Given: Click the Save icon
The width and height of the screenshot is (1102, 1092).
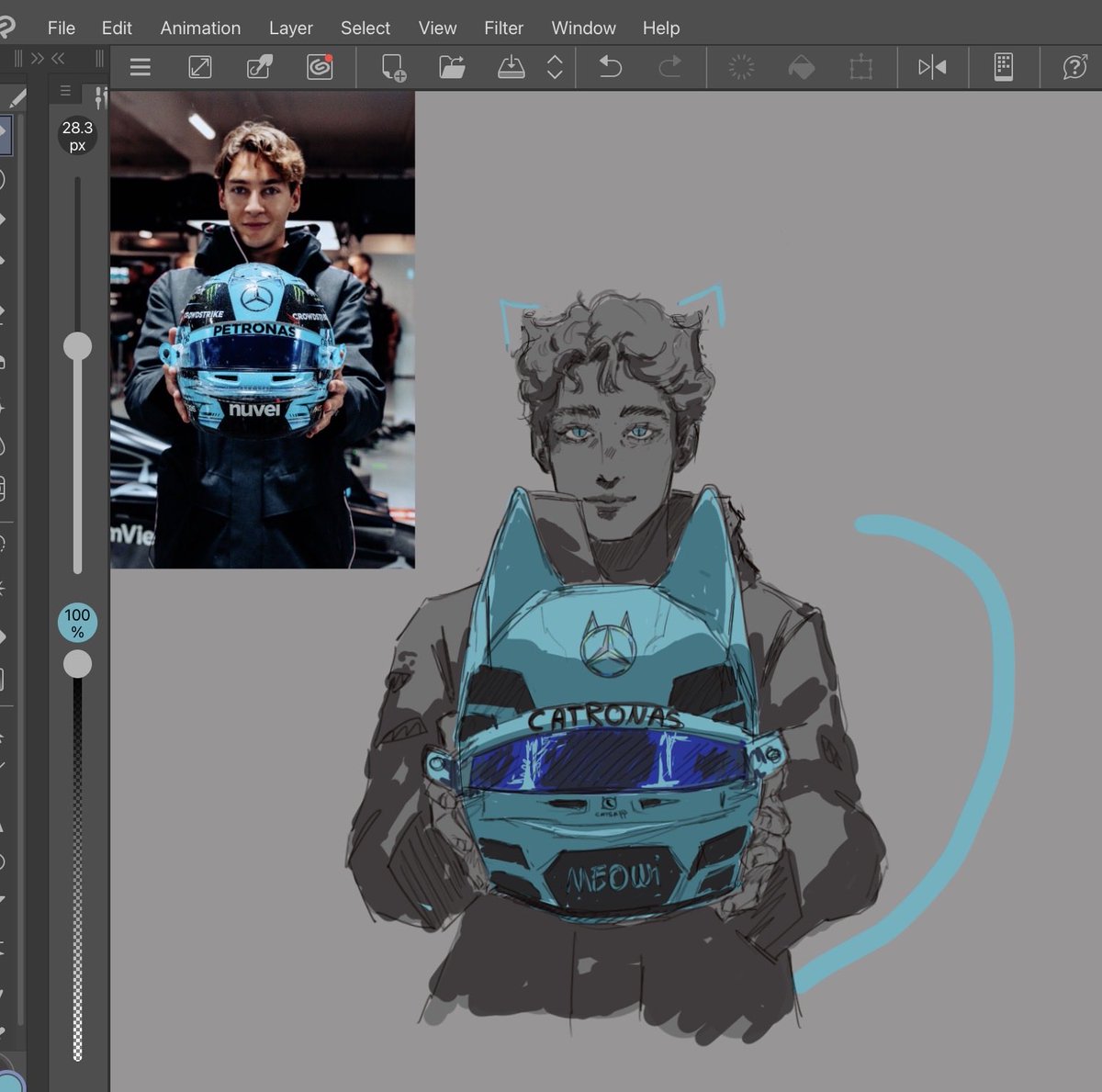Looking at the screenshot, I should 512,67.
